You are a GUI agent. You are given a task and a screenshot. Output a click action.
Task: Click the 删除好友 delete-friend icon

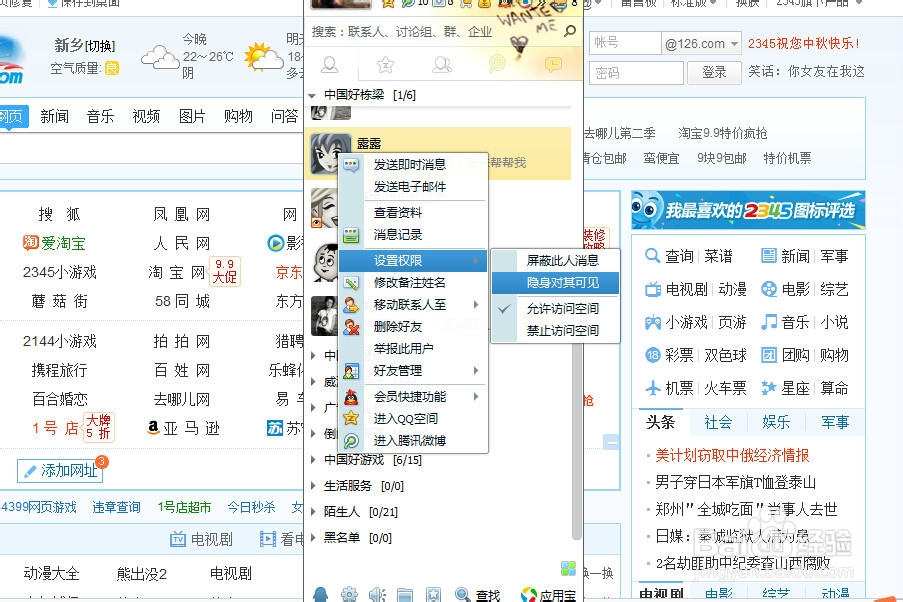351,327
